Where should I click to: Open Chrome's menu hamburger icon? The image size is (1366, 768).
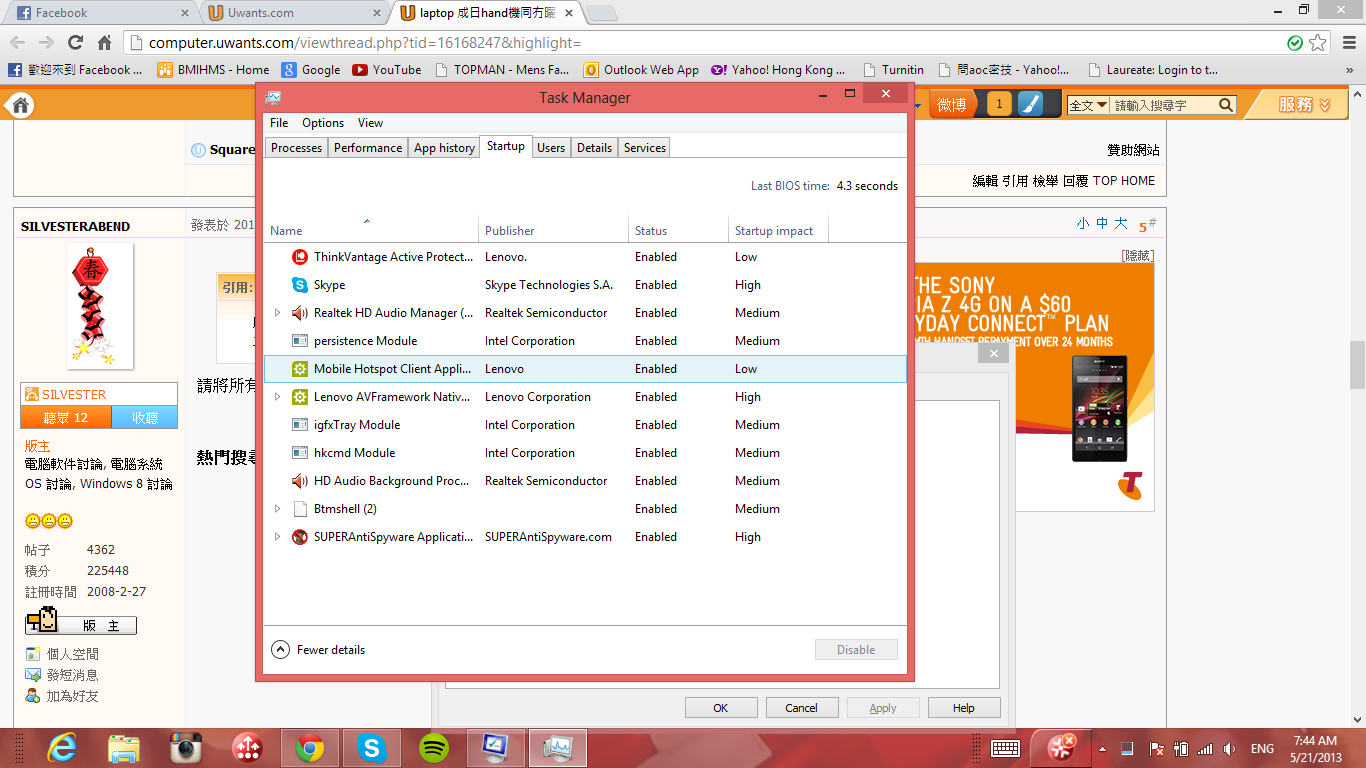(1347, 43)
